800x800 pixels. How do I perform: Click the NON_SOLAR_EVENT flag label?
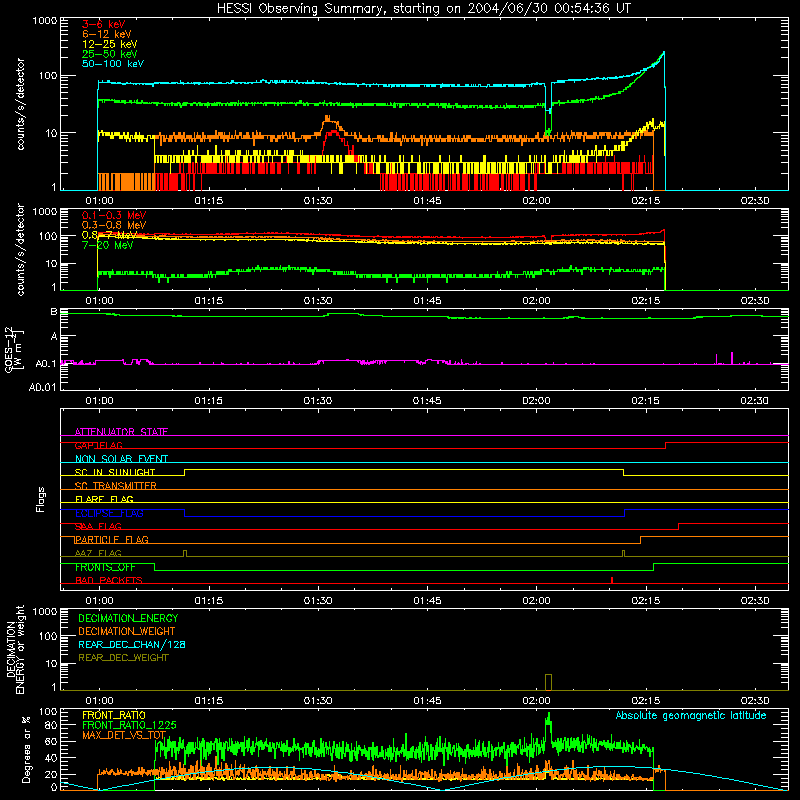pyautogui.click(x=121, y=459)
